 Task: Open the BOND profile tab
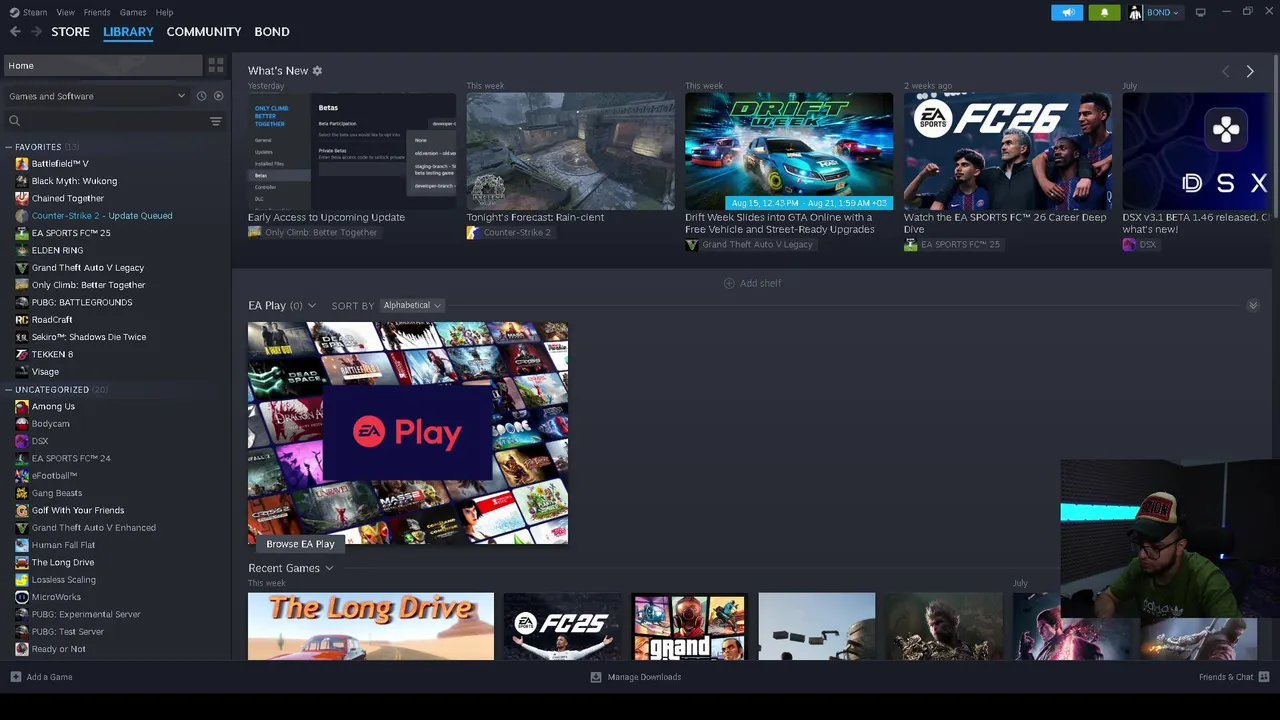272,32
